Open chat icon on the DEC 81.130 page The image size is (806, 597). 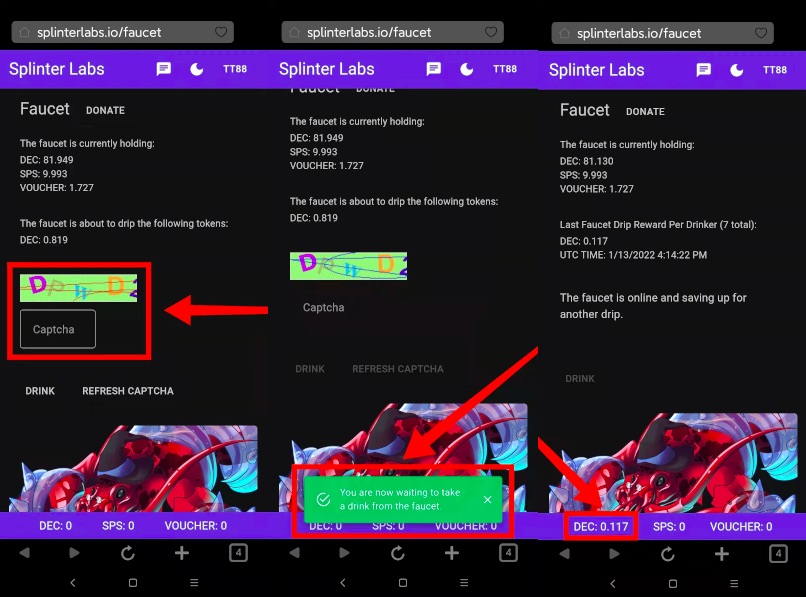point(703,70)
